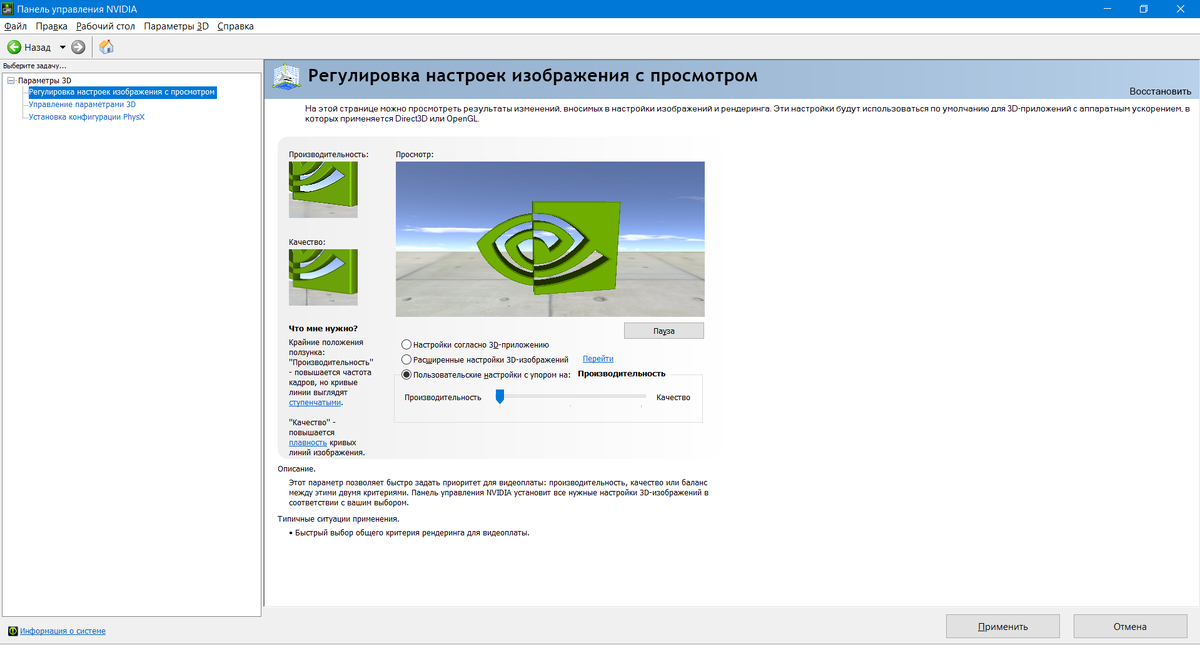Click the Отмена button
This screenshot has height=645, width=1200.
tap(1130, 627)
